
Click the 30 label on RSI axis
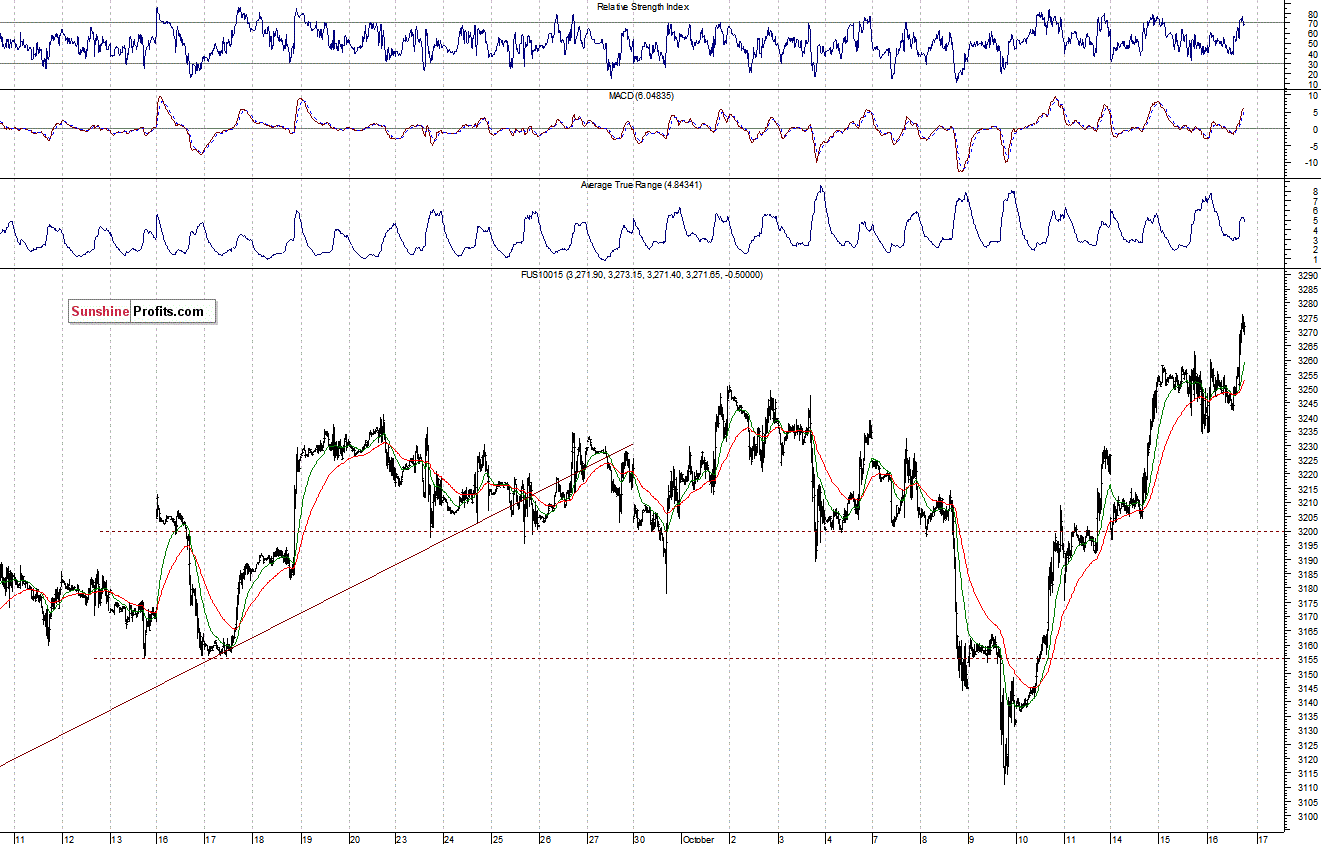(x=1311, y=64)
